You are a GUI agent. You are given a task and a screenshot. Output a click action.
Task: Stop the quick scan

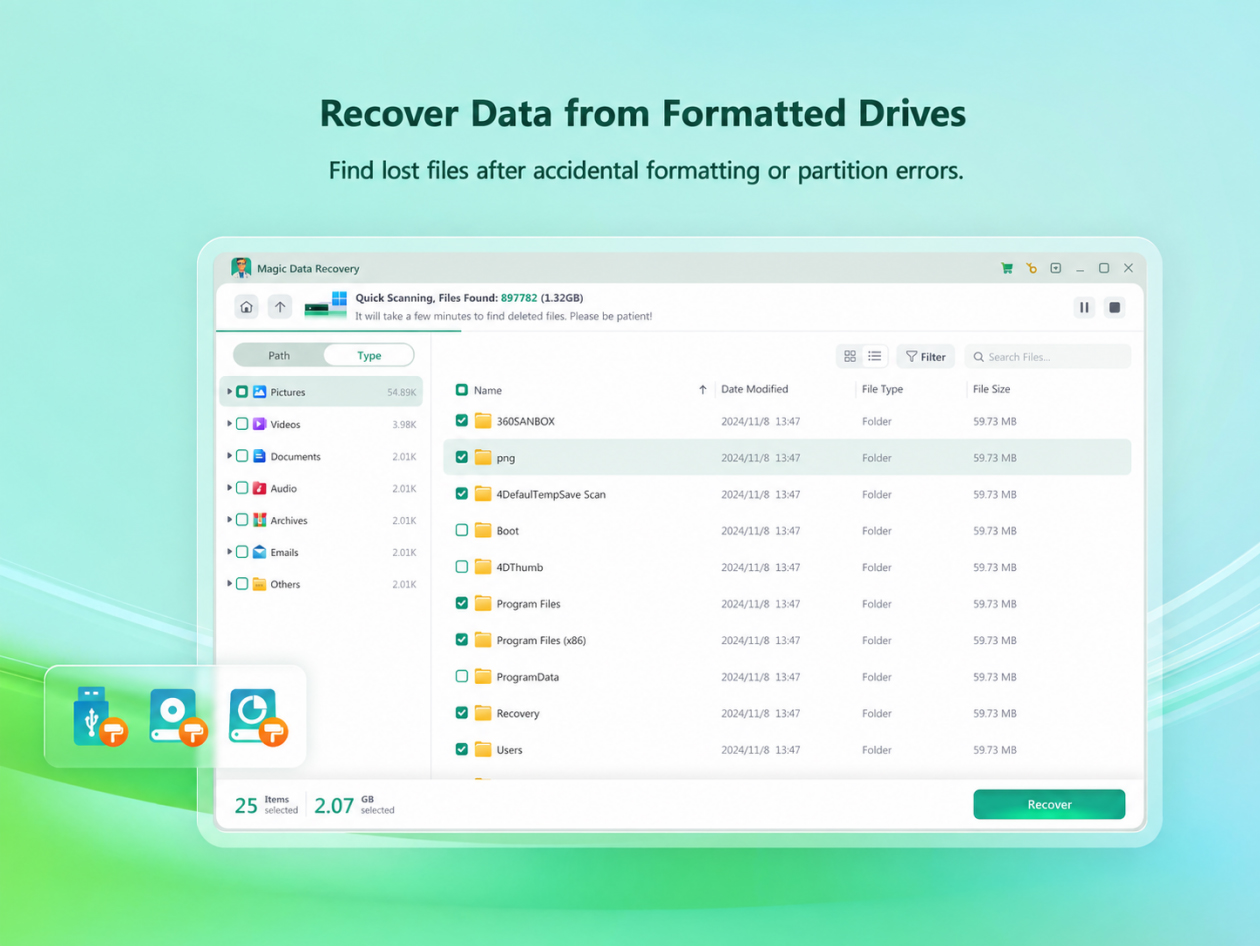tap(1115, 307)
